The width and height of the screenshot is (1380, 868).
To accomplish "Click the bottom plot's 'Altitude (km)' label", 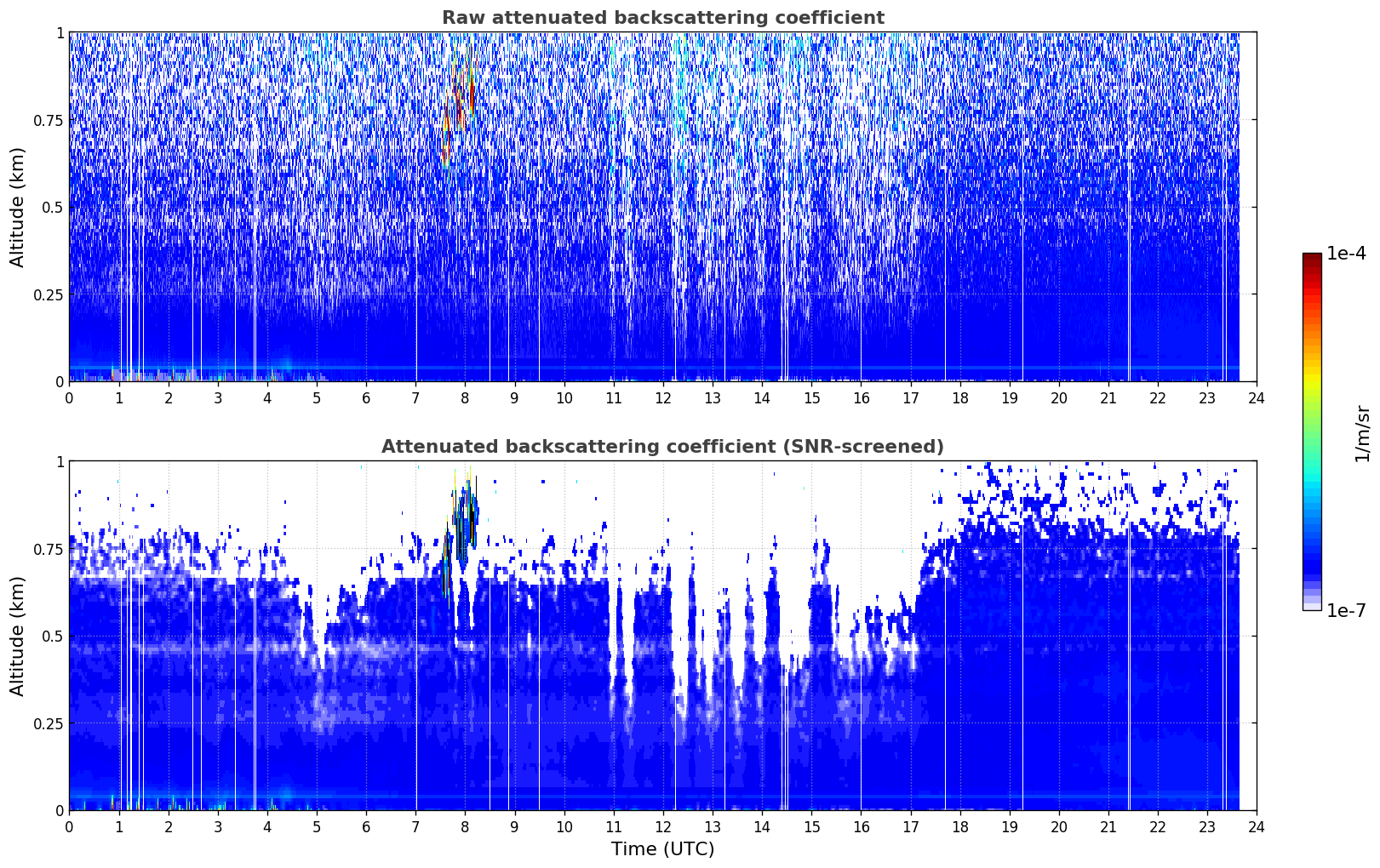I will (x=18, y=636).
